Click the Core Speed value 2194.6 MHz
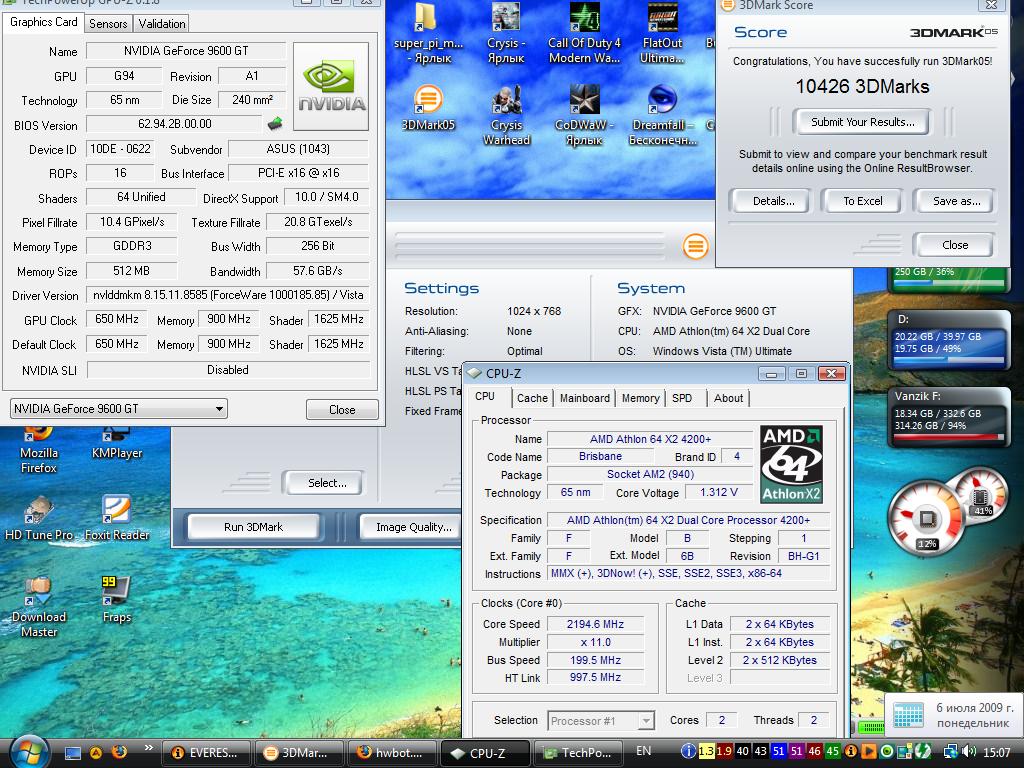1024x768 pixels. 596,624
